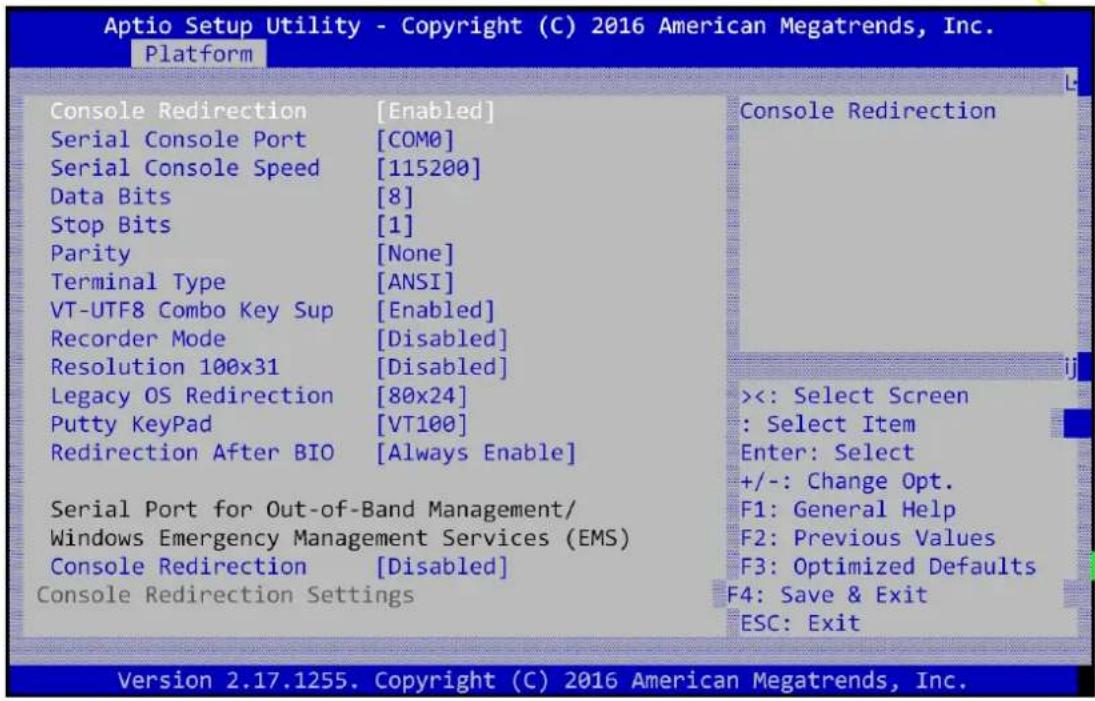Toggle VT-UTF8 Combo Key [Enabled] value
This screenshot has height=701, width=1095.
click(x=435, y=311)
